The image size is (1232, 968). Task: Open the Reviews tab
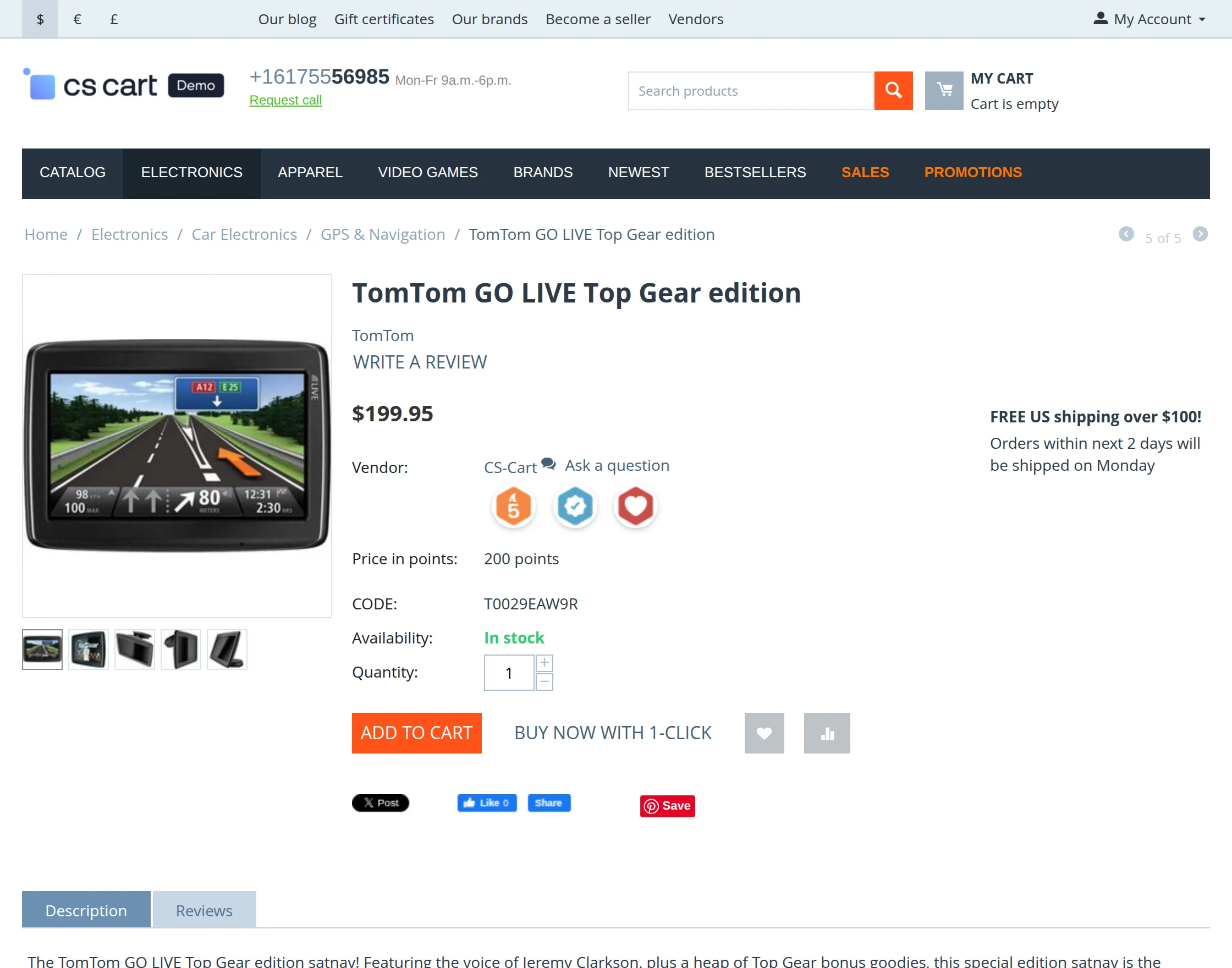tap(204, 910)
